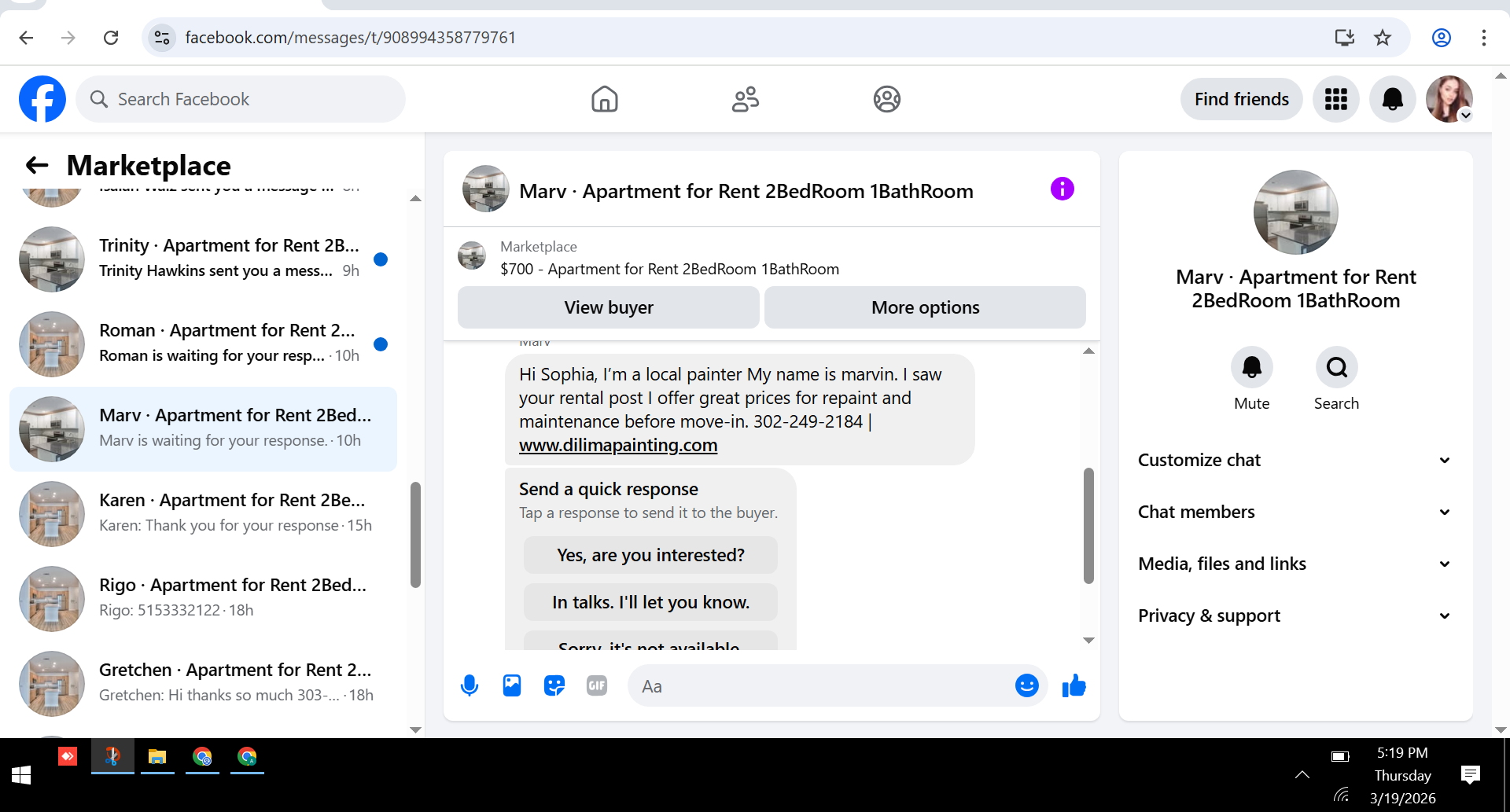Viewport: 1510px width, 812px height.
Task: Send a thumbs-up like
Action: coord(1074,686)
